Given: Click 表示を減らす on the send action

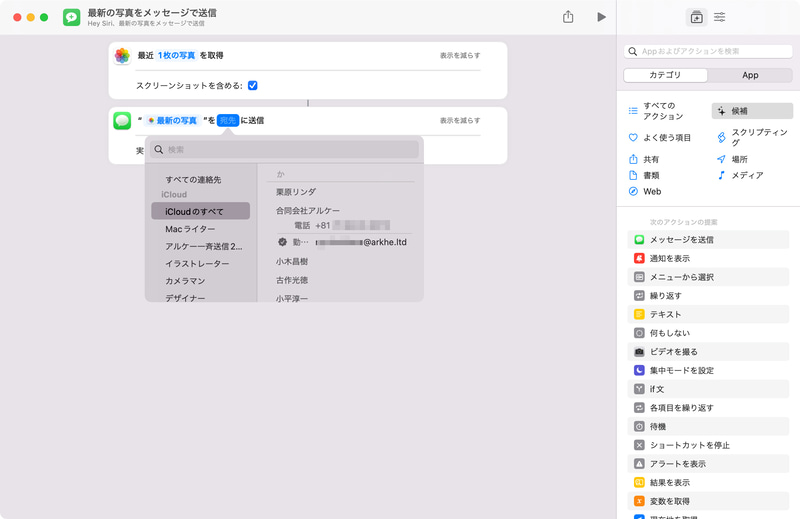Looking at the screenshot, I should pos(460,120).
